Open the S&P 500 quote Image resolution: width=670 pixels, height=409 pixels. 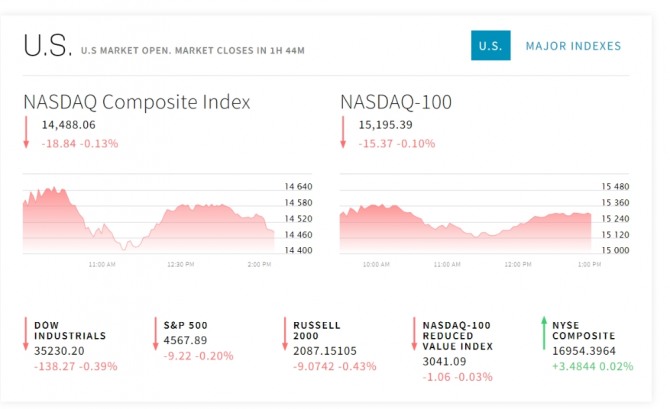185,325
